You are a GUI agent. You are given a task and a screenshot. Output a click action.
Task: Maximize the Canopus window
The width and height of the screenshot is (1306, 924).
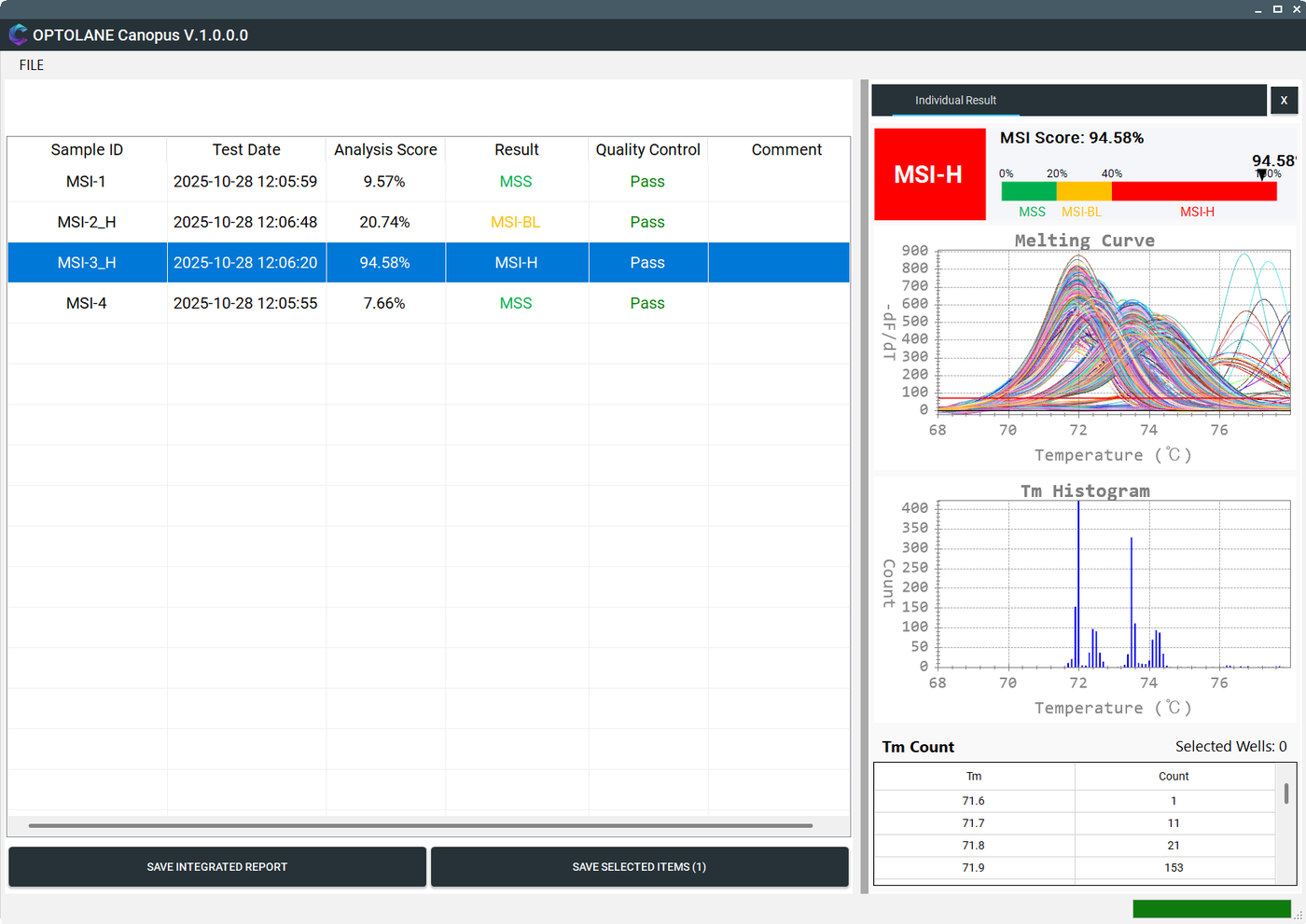point(1278,9)
